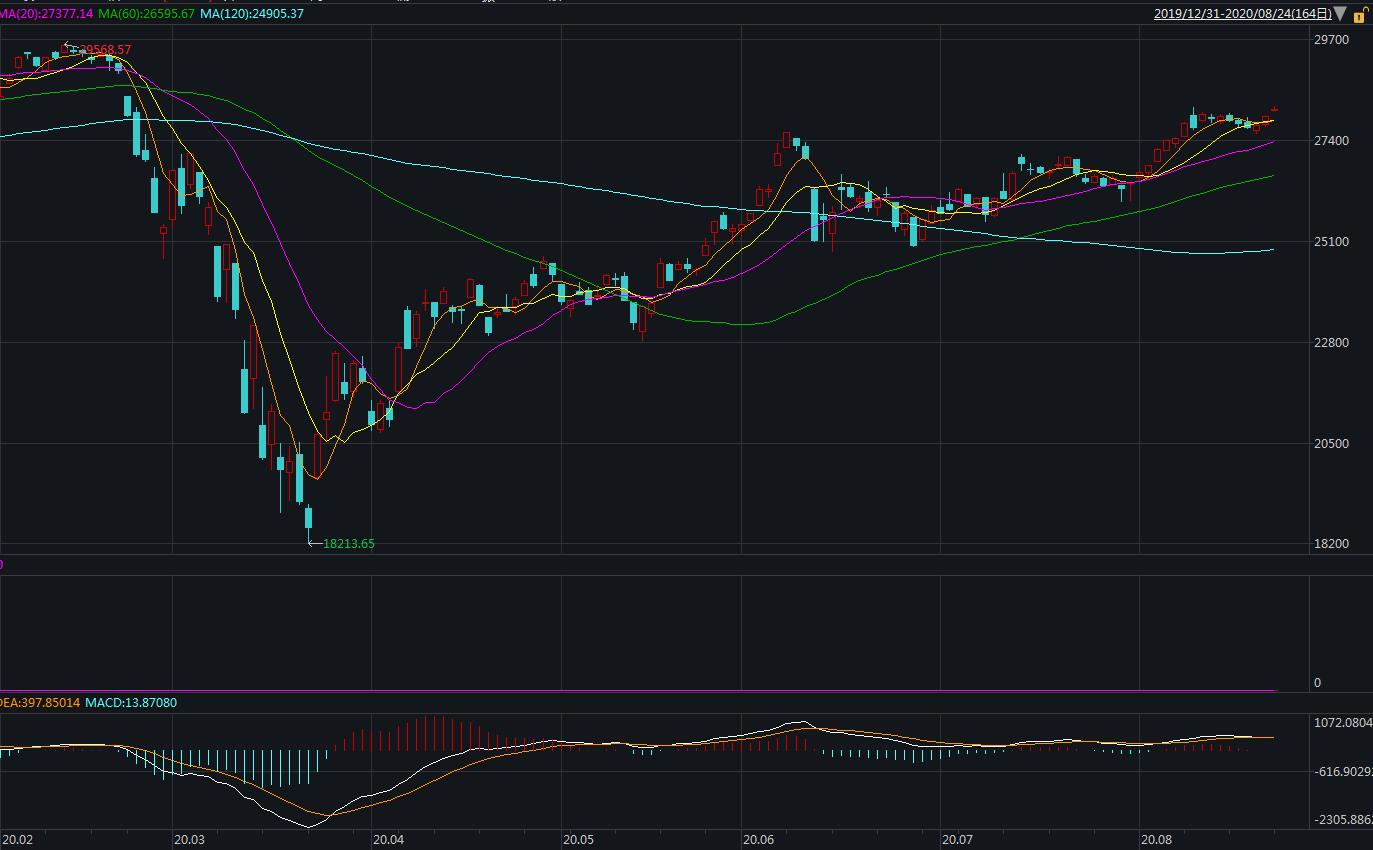1373x850 pixels.
Task: Click the MA(120) indicator label
Action: point(251,14)
